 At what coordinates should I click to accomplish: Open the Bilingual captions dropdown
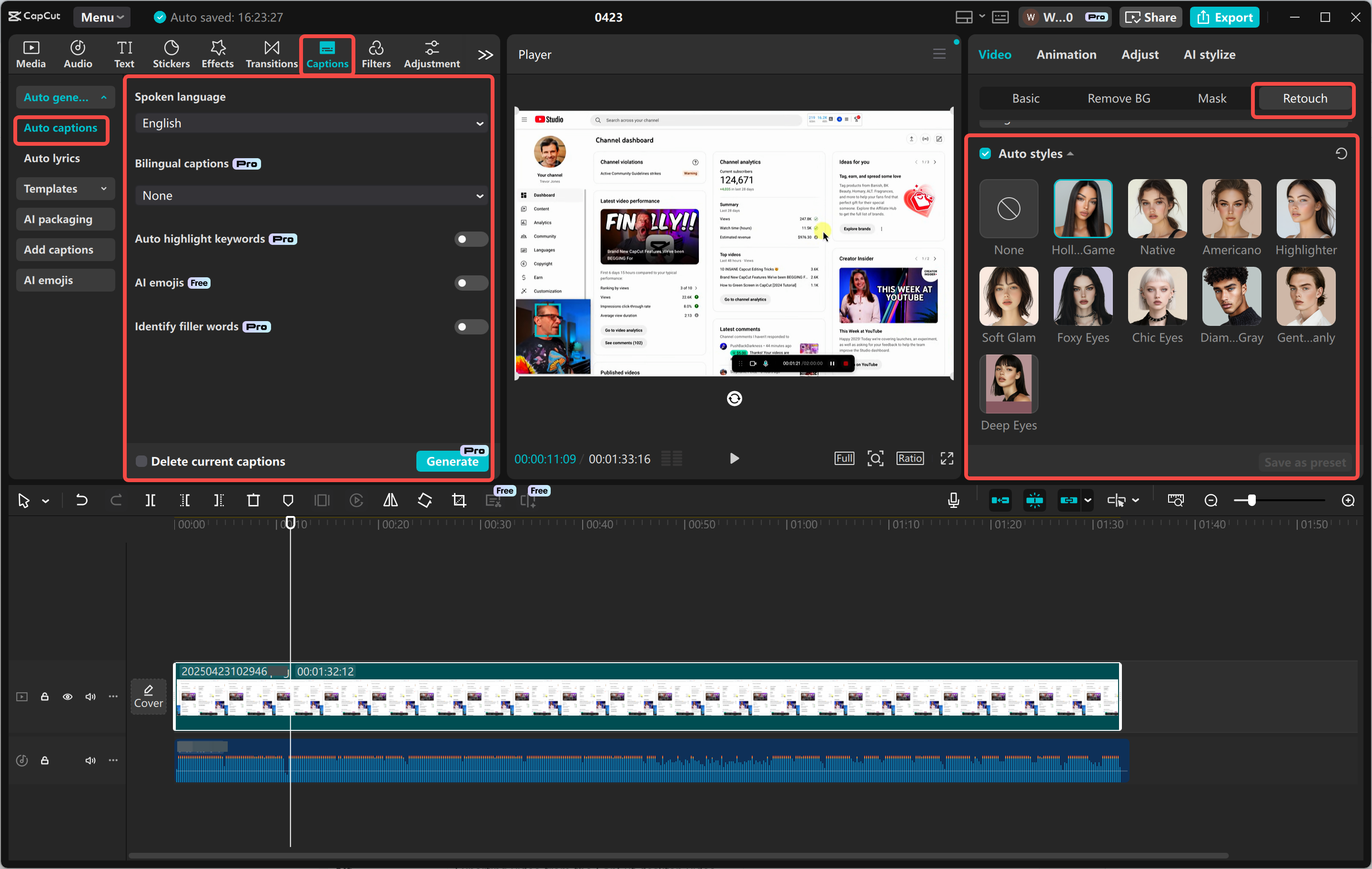click(x=311, y=195)
